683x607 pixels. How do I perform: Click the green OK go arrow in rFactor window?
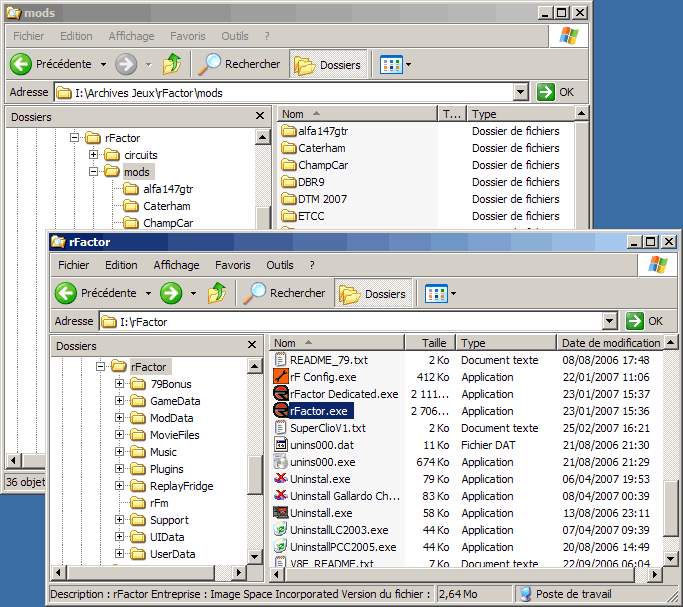[635, 321]
